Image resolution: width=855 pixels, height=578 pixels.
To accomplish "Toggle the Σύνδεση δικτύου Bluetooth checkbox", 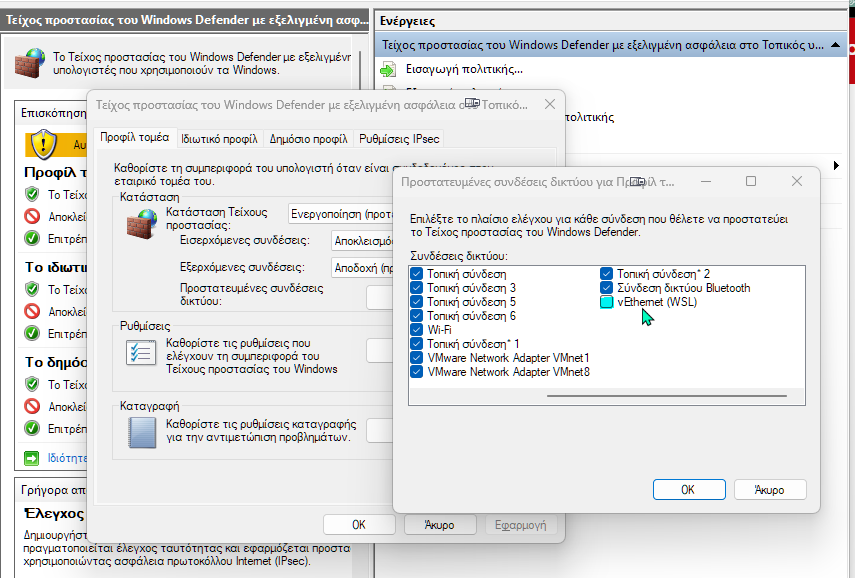I will coord(607,288).
